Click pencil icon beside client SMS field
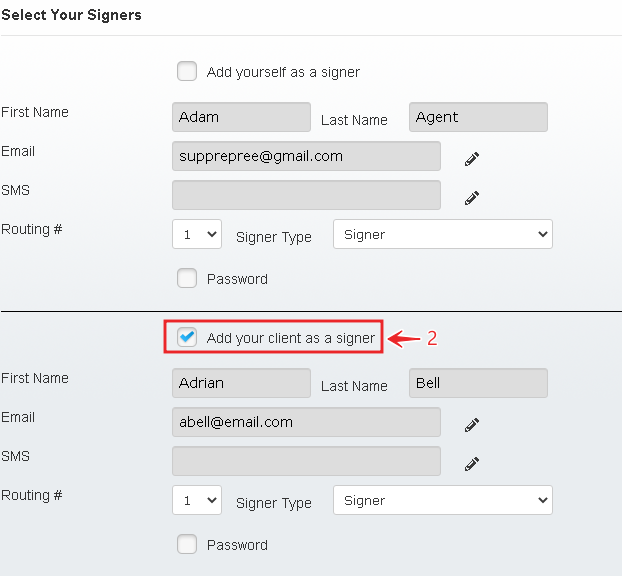This screenshot has width=622, height=576. 472,463
